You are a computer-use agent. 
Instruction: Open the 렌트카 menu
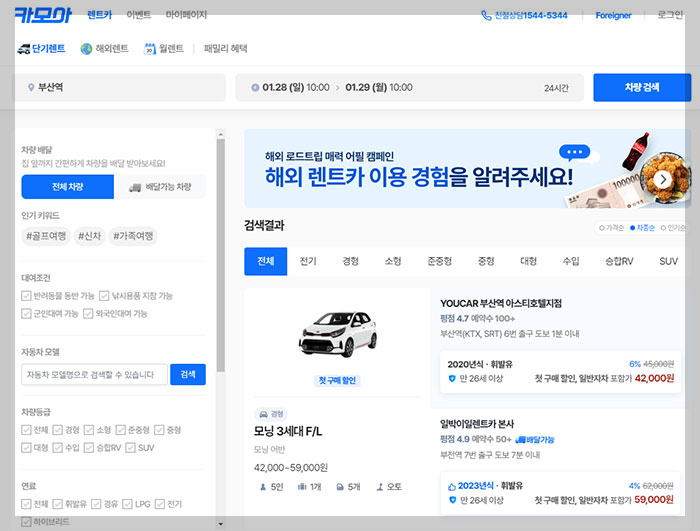(100, 15)
